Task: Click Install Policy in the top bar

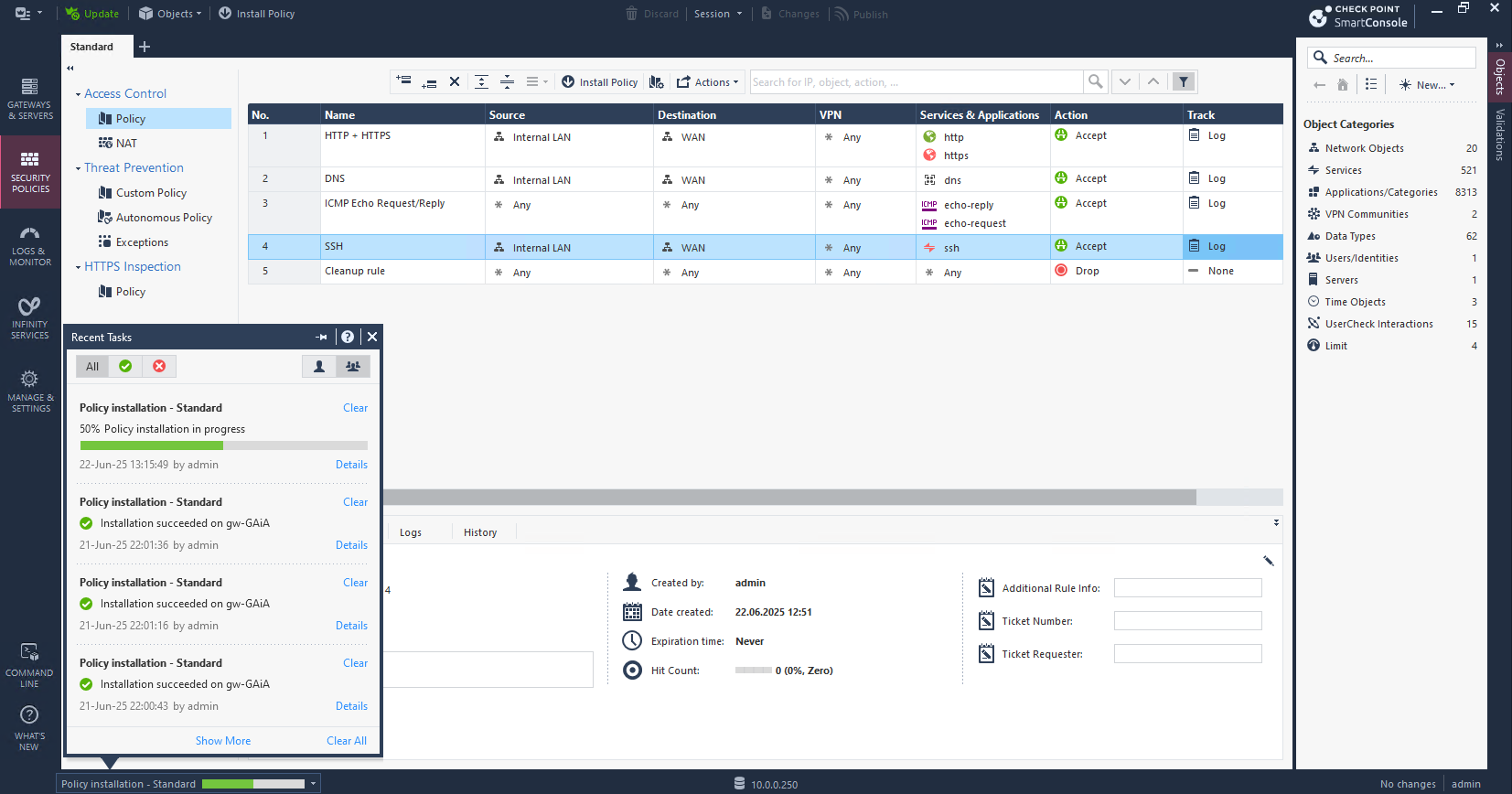Action: [x=256, y=14]
